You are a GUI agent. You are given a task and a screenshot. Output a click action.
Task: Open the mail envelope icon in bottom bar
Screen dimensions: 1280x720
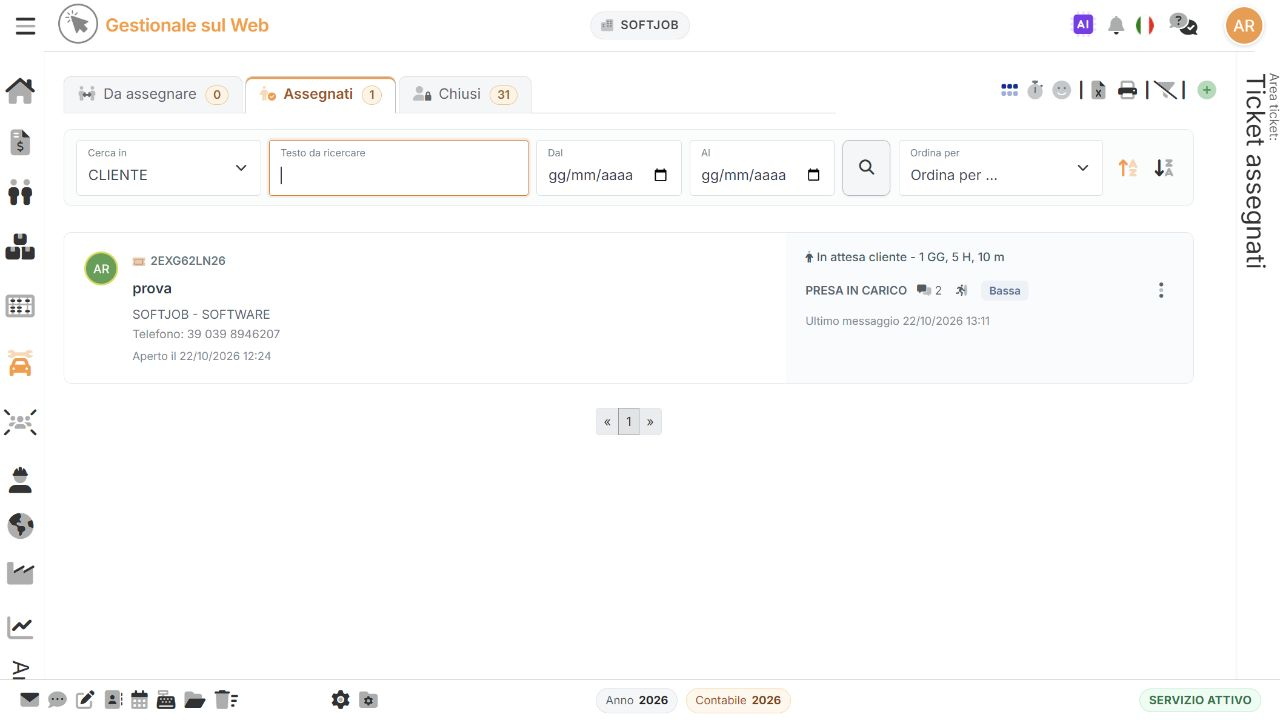pyautogui.click(x=30, y=700)
